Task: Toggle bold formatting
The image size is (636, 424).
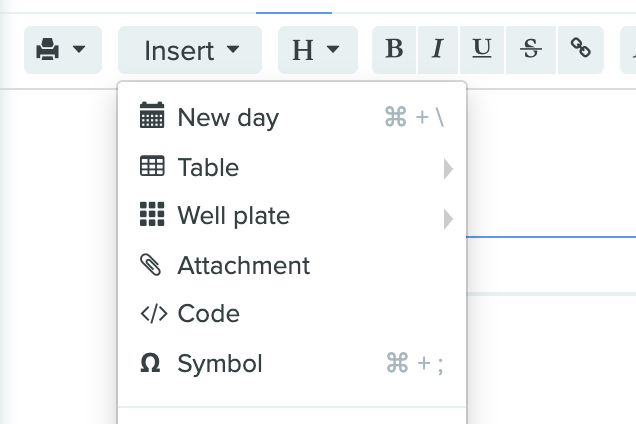Action: pyautogui.click(x=394, y=50)
